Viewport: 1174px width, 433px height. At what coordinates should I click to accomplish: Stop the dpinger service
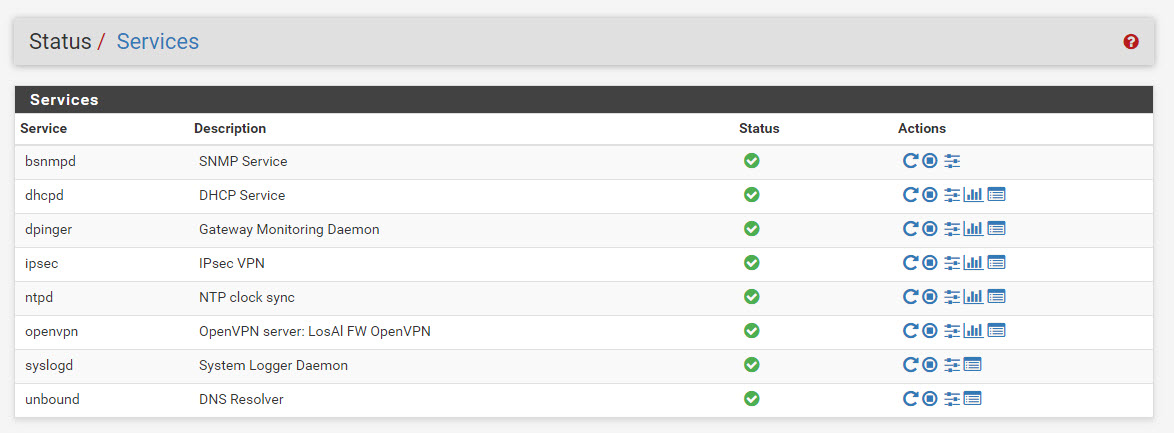930,228
